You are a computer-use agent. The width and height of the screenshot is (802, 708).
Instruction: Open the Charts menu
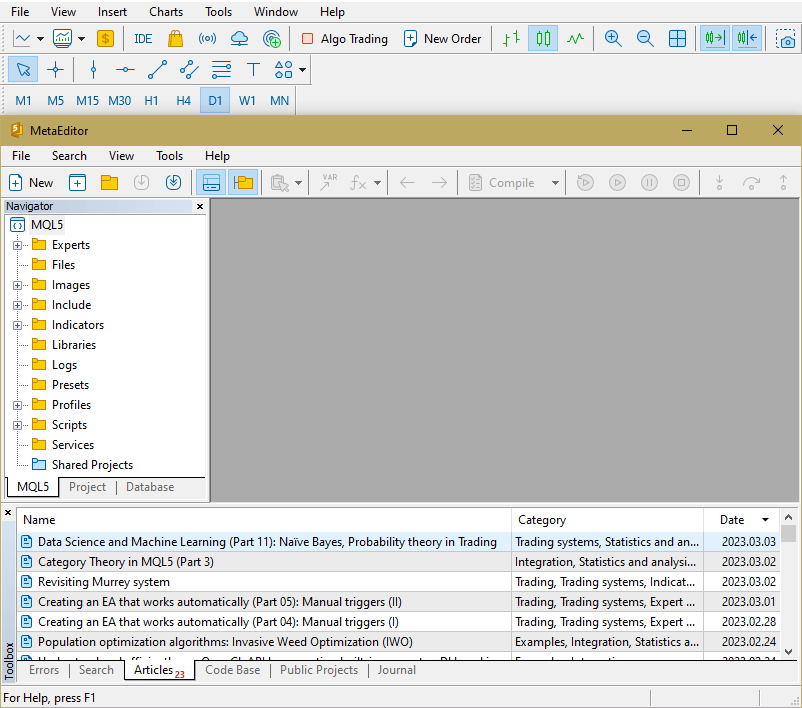click(x=166, y=12)
